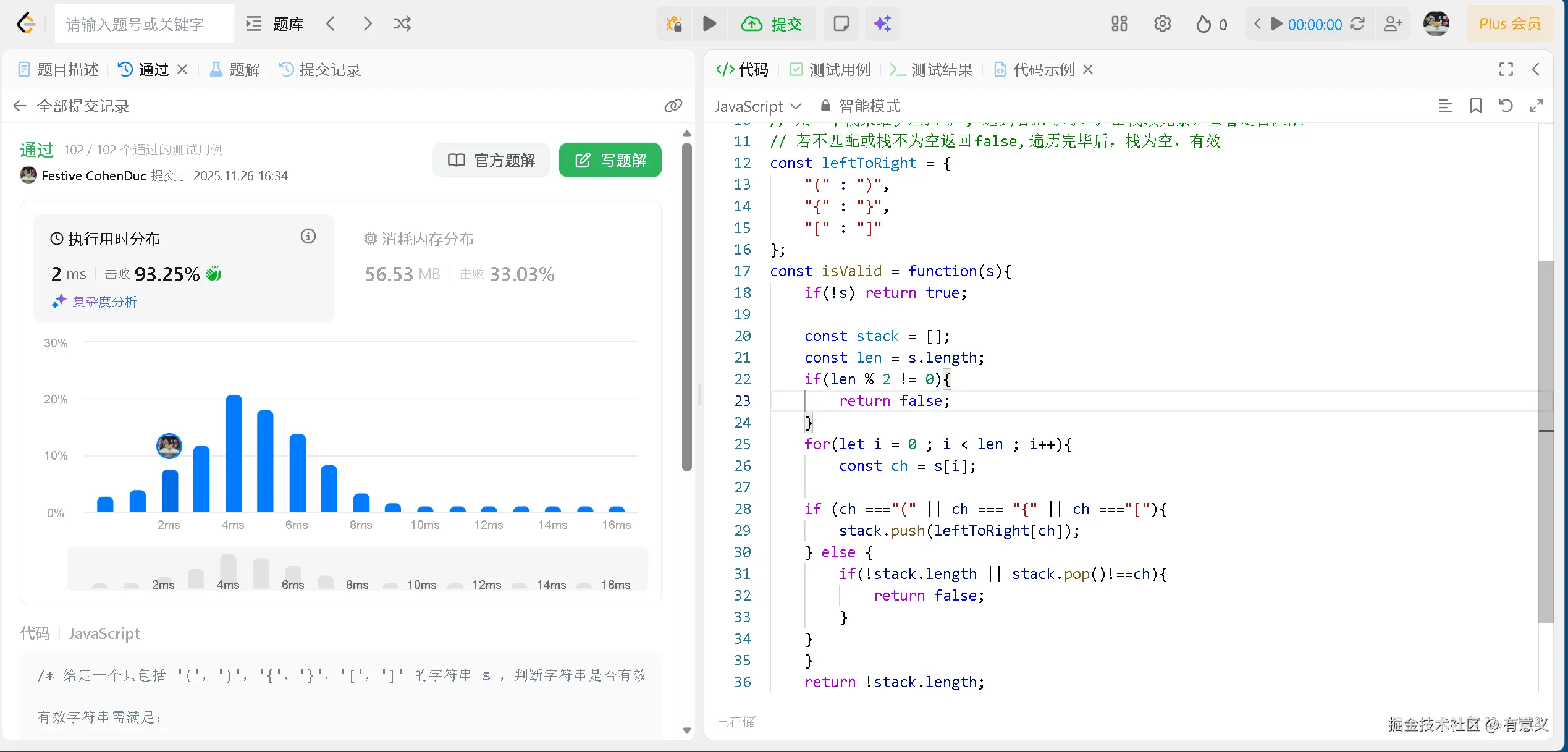Shuffle to a random problem

(402, 24)
